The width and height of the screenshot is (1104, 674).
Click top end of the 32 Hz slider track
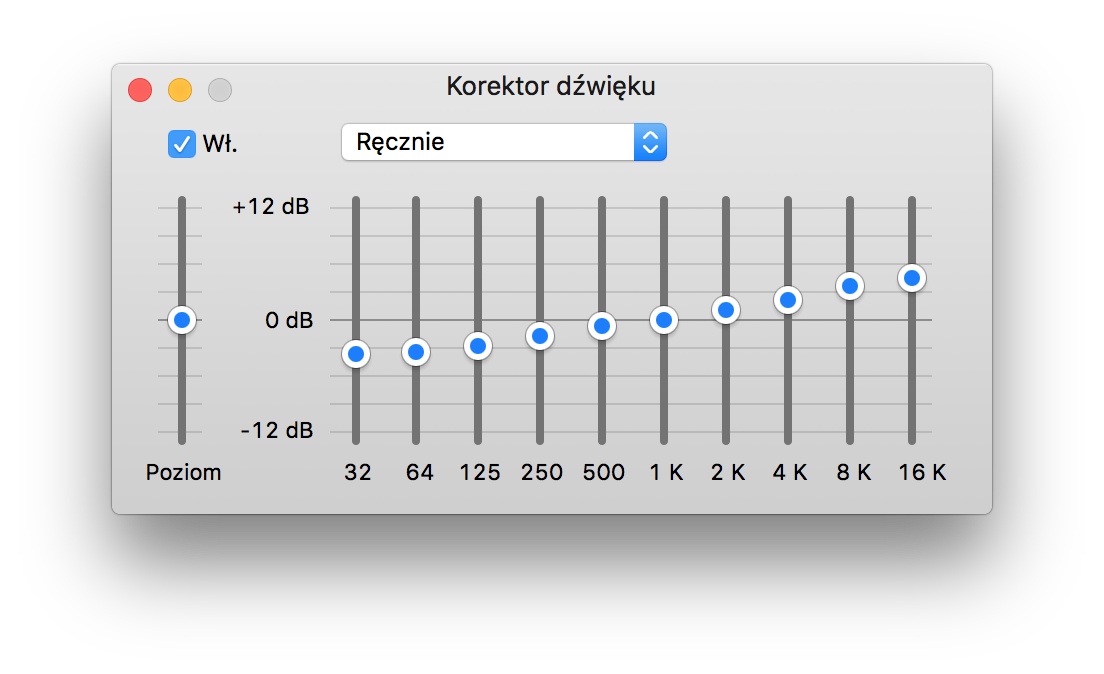pos(355,202)
